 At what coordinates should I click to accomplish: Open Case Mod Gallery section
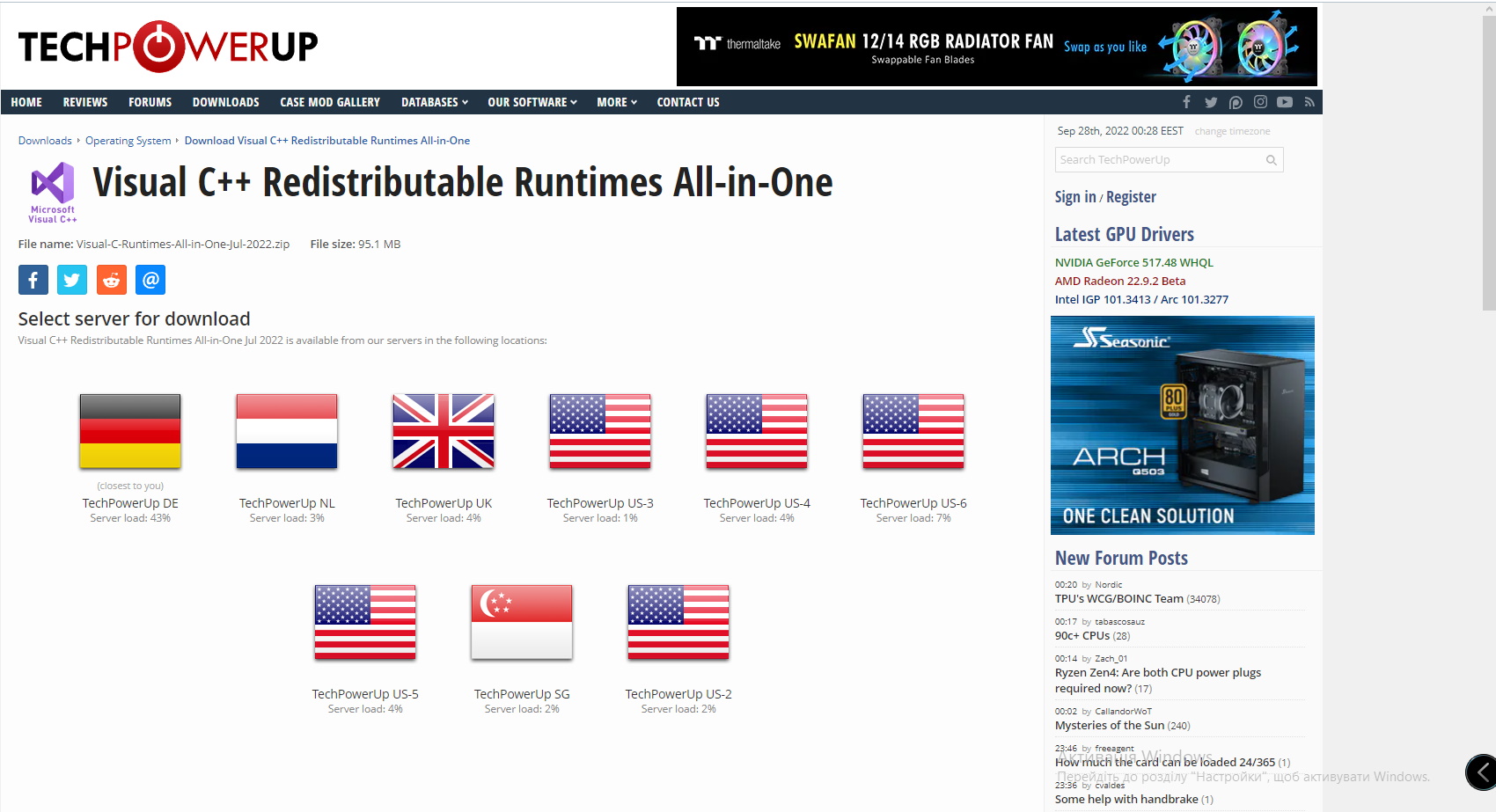click(x=330, y=102)
